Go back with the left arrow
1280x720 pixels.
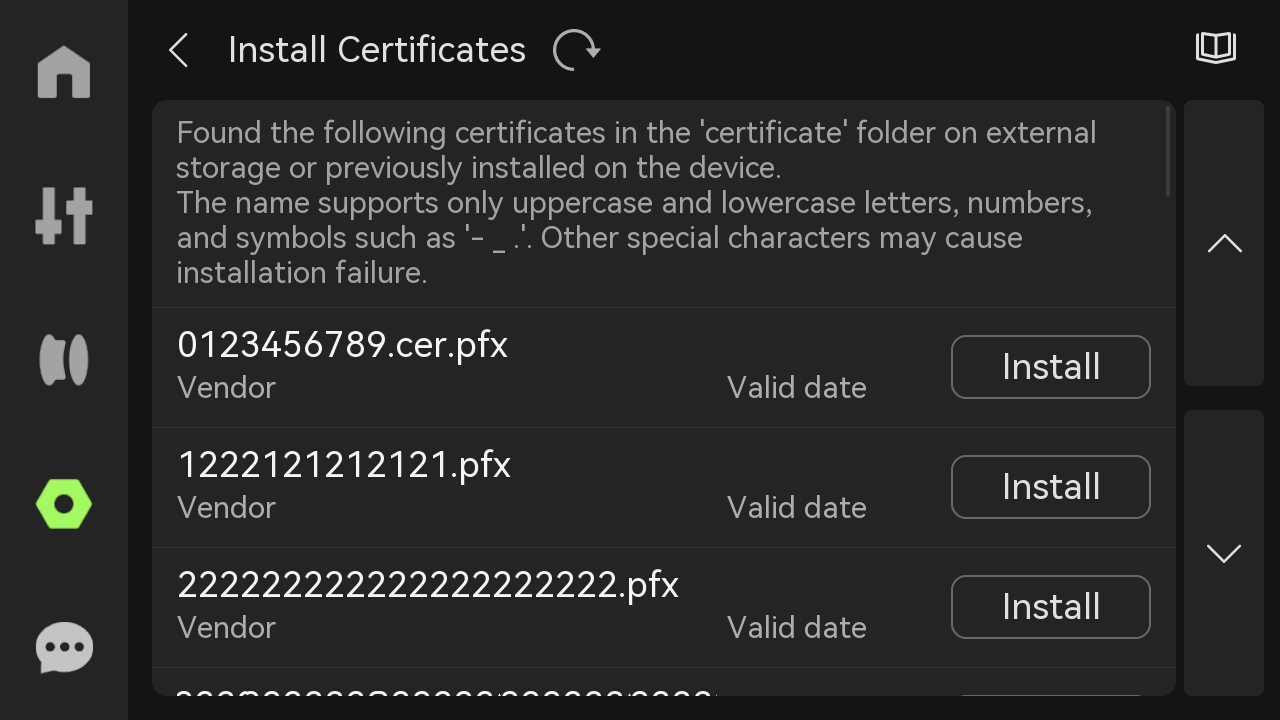pos(179,50)
